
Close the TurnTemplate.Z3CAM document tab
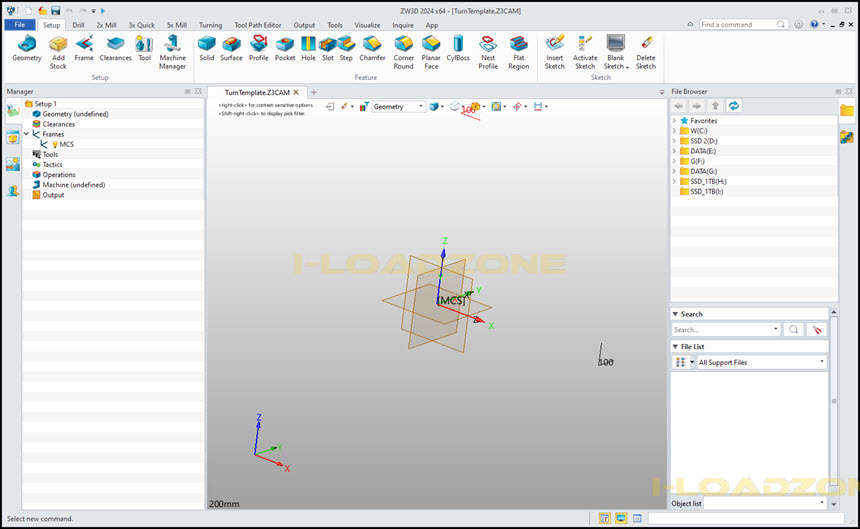296,92
